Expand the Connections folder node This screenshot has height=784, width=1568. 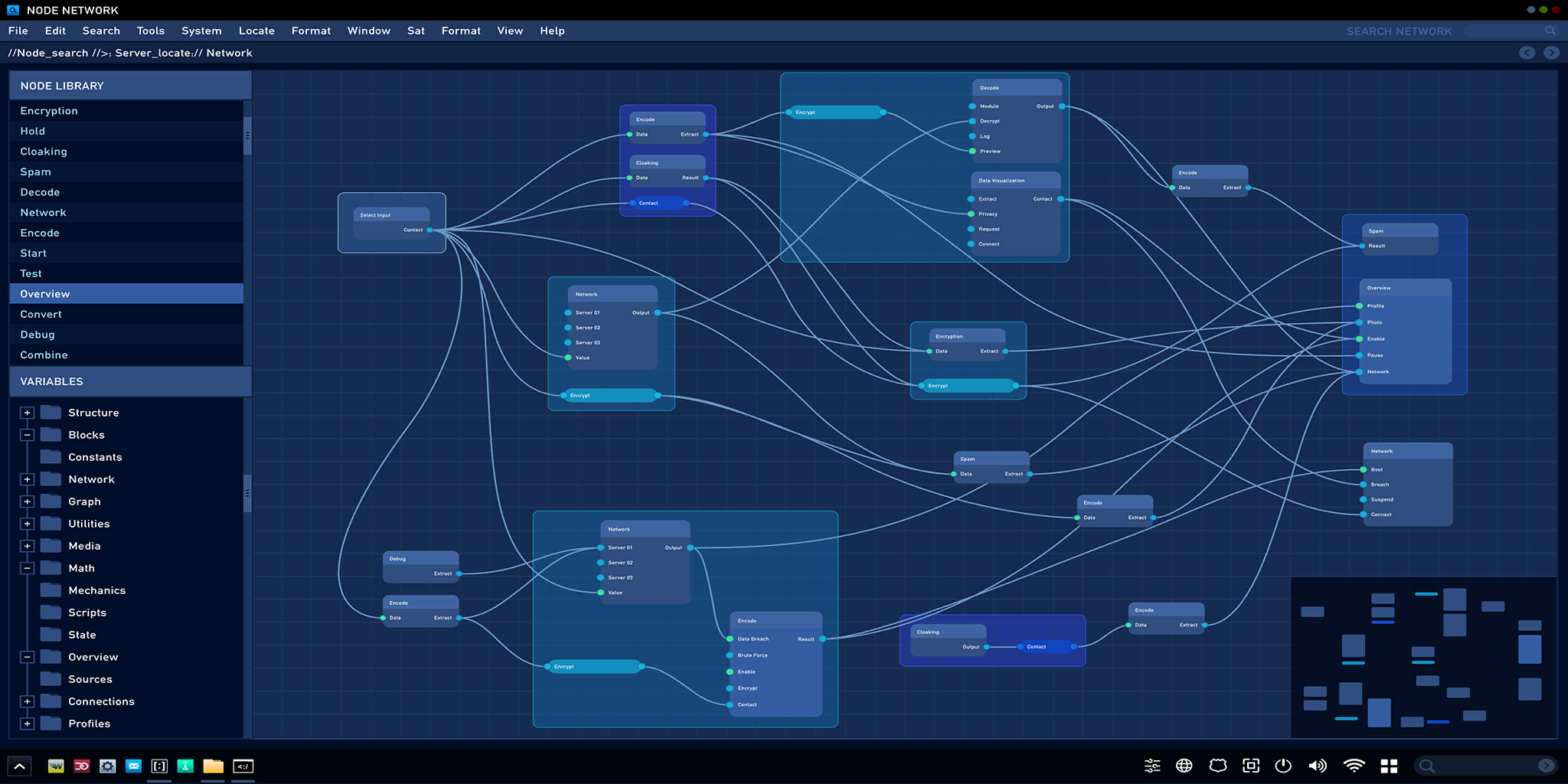click(28, 701)
